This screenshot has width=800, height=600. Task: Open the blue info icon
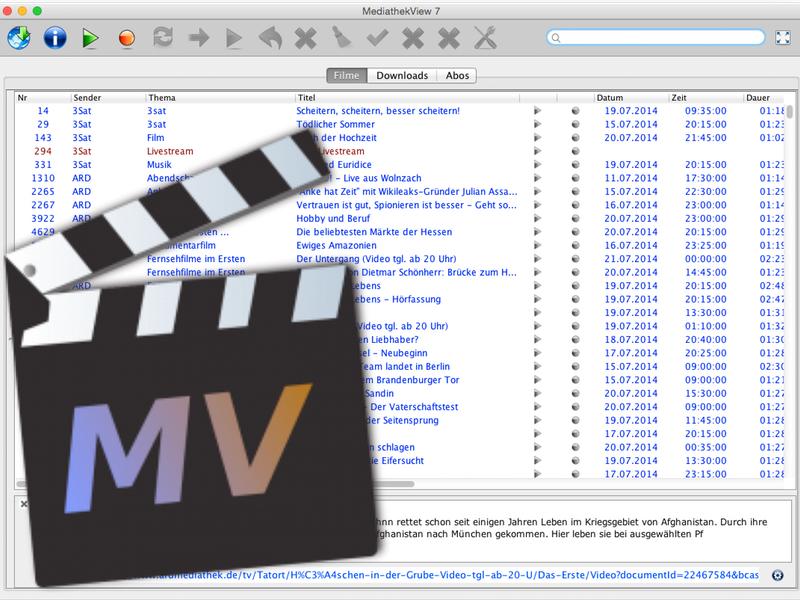(55, 38)
